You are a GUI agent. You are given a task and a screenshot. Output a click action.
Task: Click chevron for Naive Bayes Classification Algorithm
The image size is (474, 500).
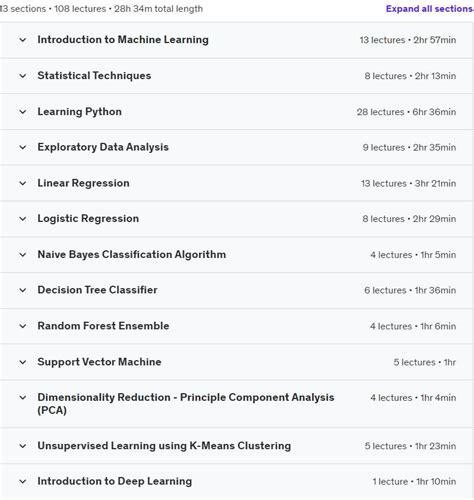[x=23, y=255]
